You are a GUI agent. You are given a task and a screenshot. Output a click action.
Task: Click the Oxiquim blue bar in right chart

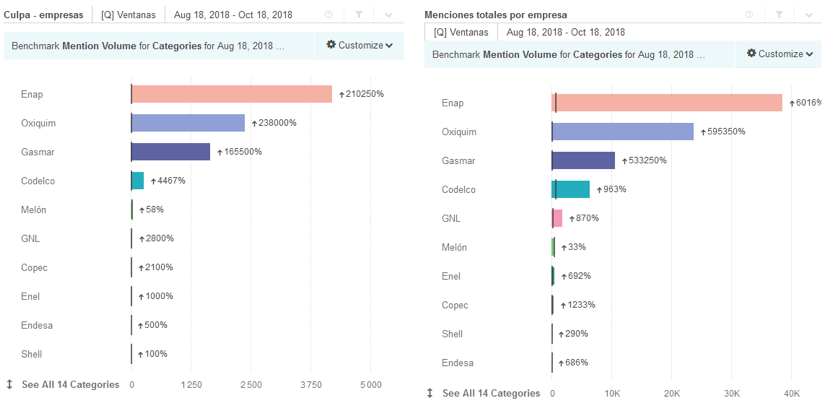622,132
